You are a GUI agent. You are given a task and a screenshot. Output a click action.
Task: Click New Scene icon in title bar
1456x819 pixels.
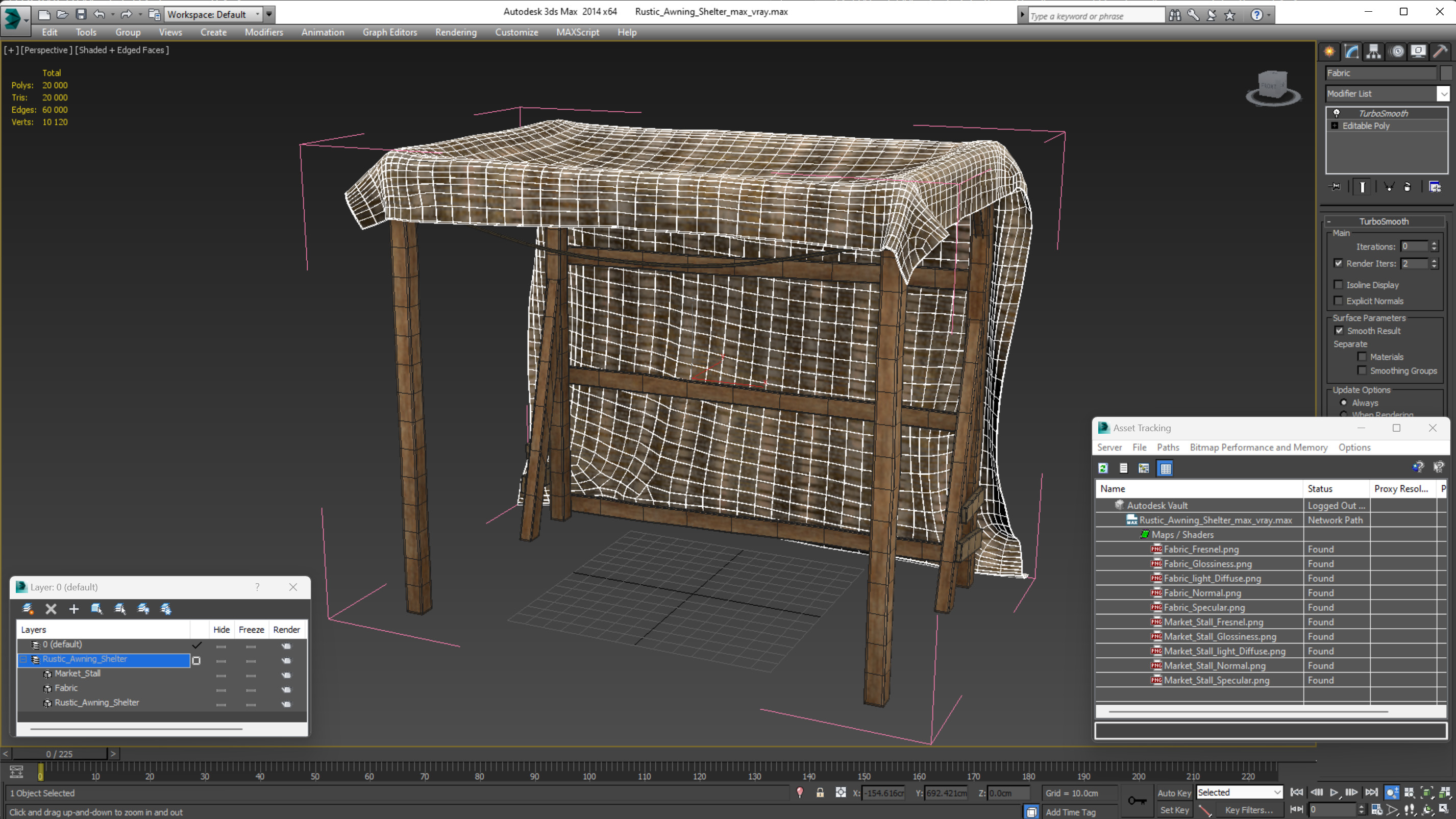[x=43, y=14]
